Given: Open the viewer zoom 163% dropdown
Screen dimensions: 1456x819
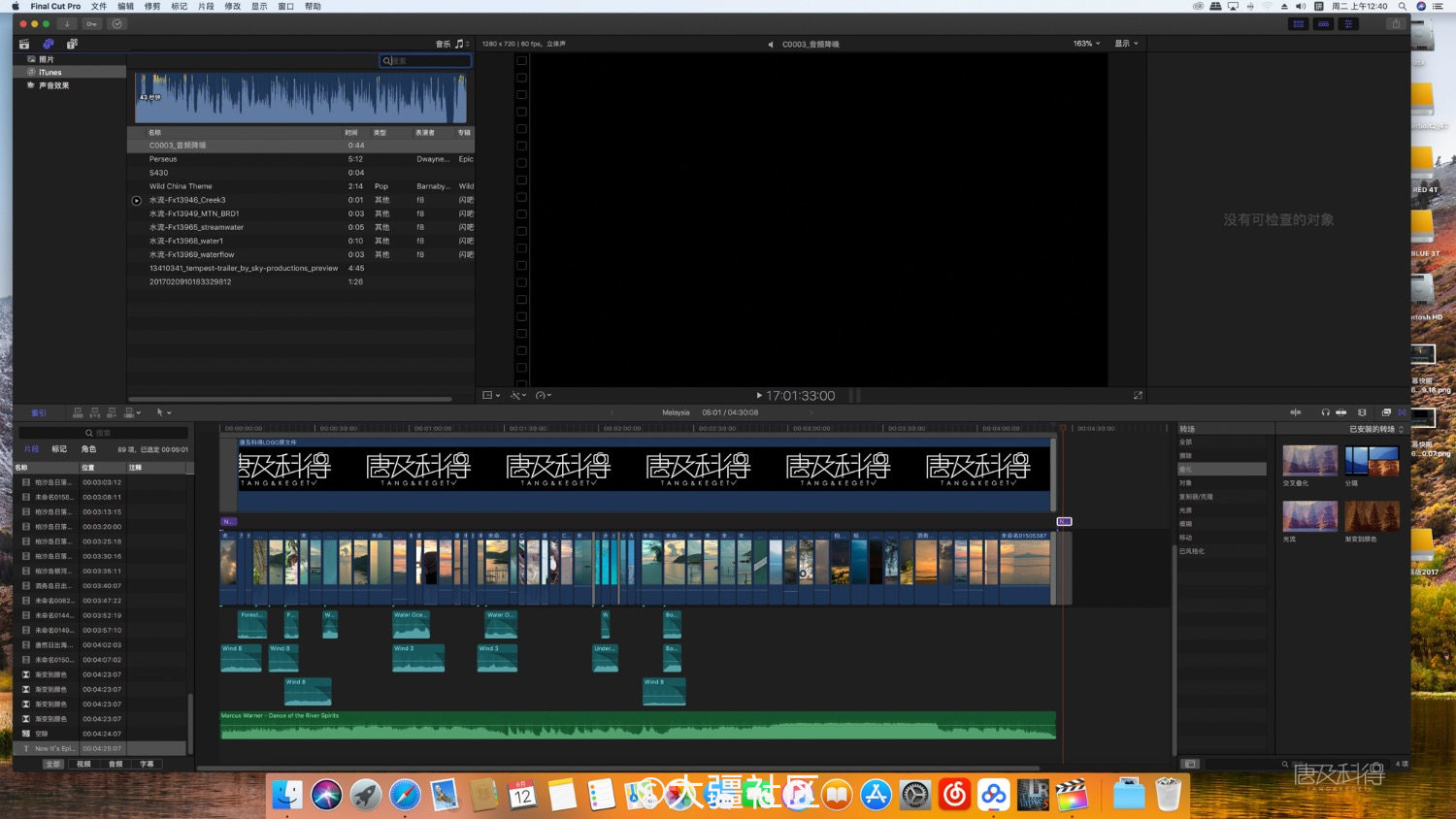Looking at the screenshot, I should 1086,44.
